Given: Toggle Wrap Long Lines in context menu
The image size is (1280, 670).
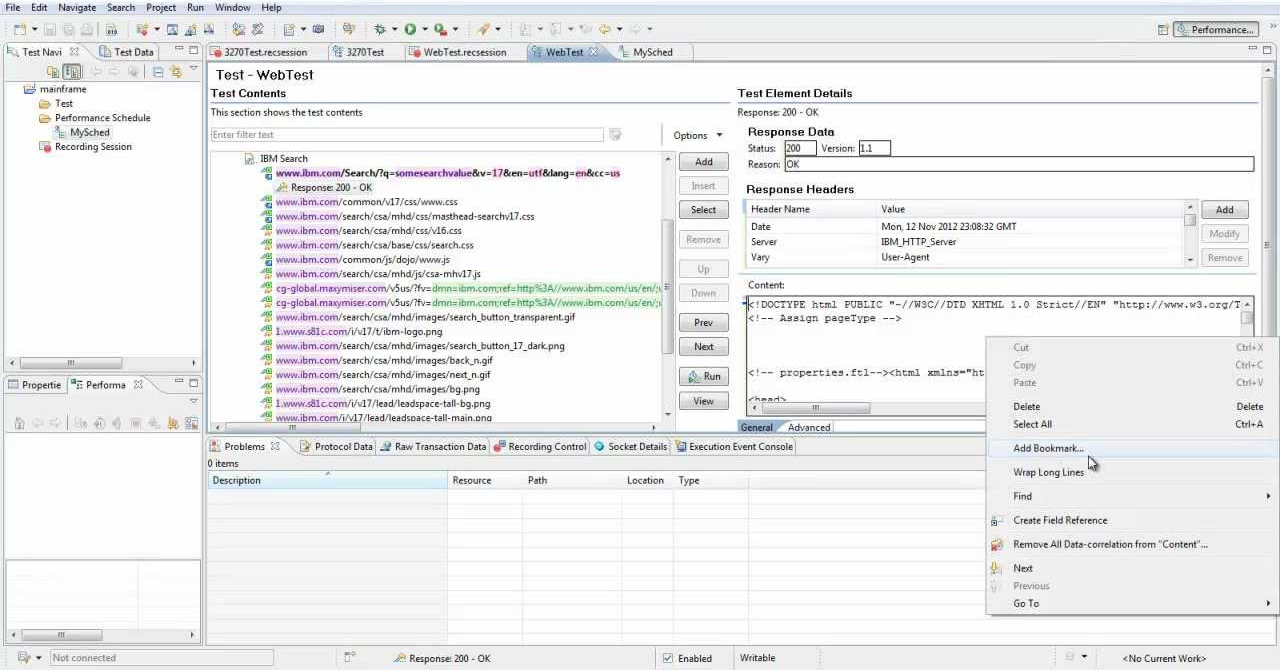Looking at the screenshot, I should pos(1048,472).
